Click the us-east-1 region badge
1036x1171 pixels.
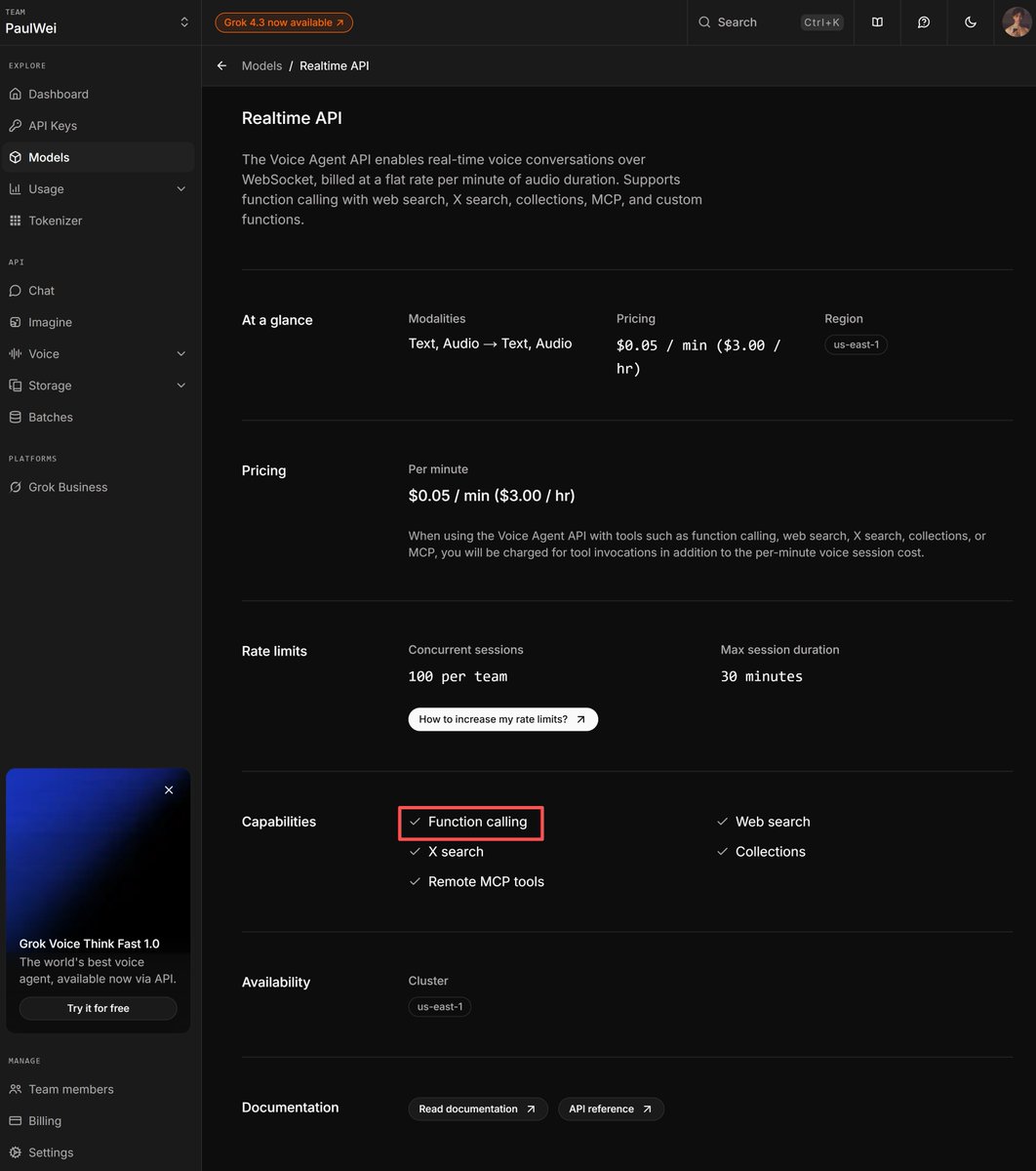coord(856,344)
